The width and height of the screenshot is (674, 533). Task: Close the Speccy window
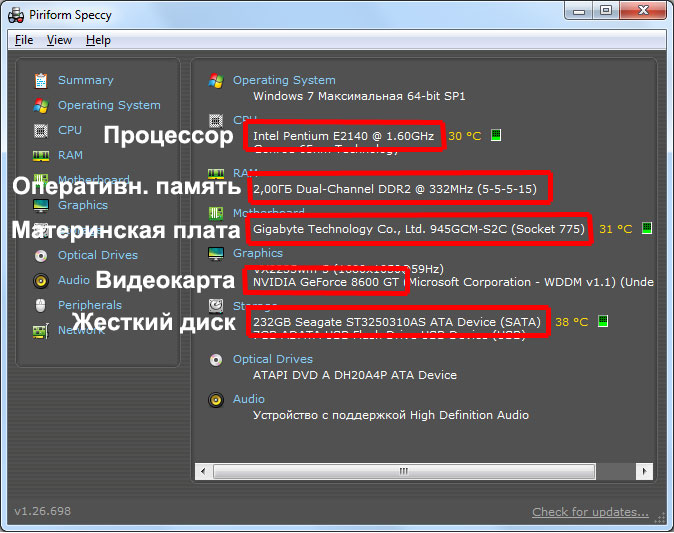(643, 11)
